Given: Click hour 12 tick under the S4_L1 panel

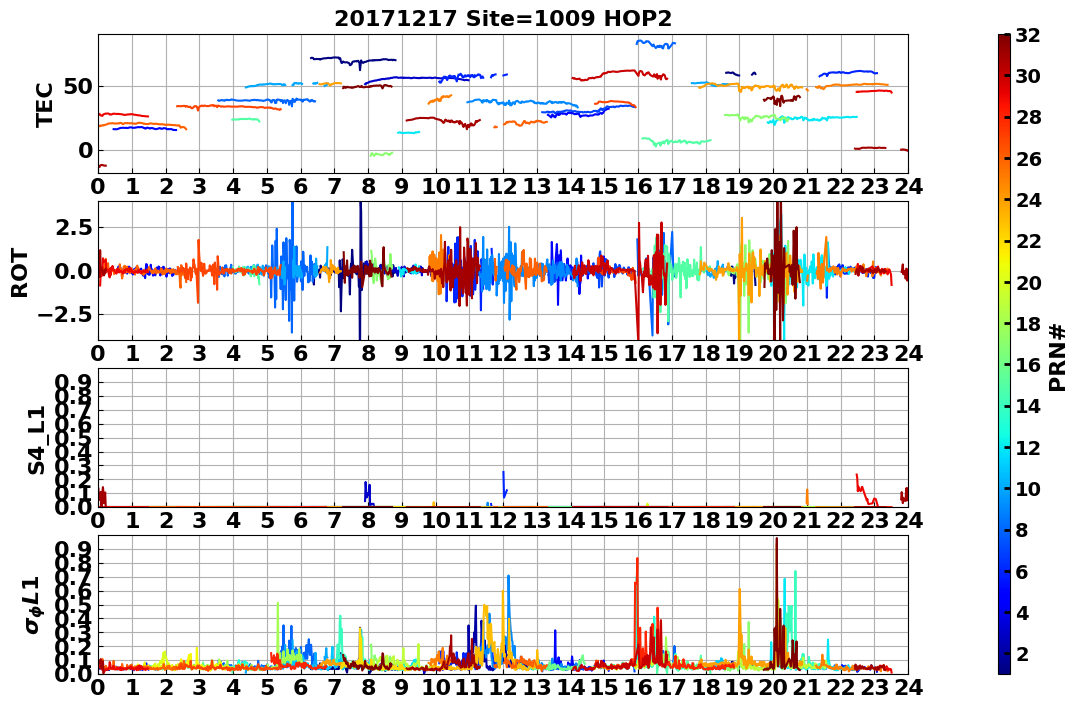Looking at the screenshot, I should pyautogui.click(x=503, y=520).
